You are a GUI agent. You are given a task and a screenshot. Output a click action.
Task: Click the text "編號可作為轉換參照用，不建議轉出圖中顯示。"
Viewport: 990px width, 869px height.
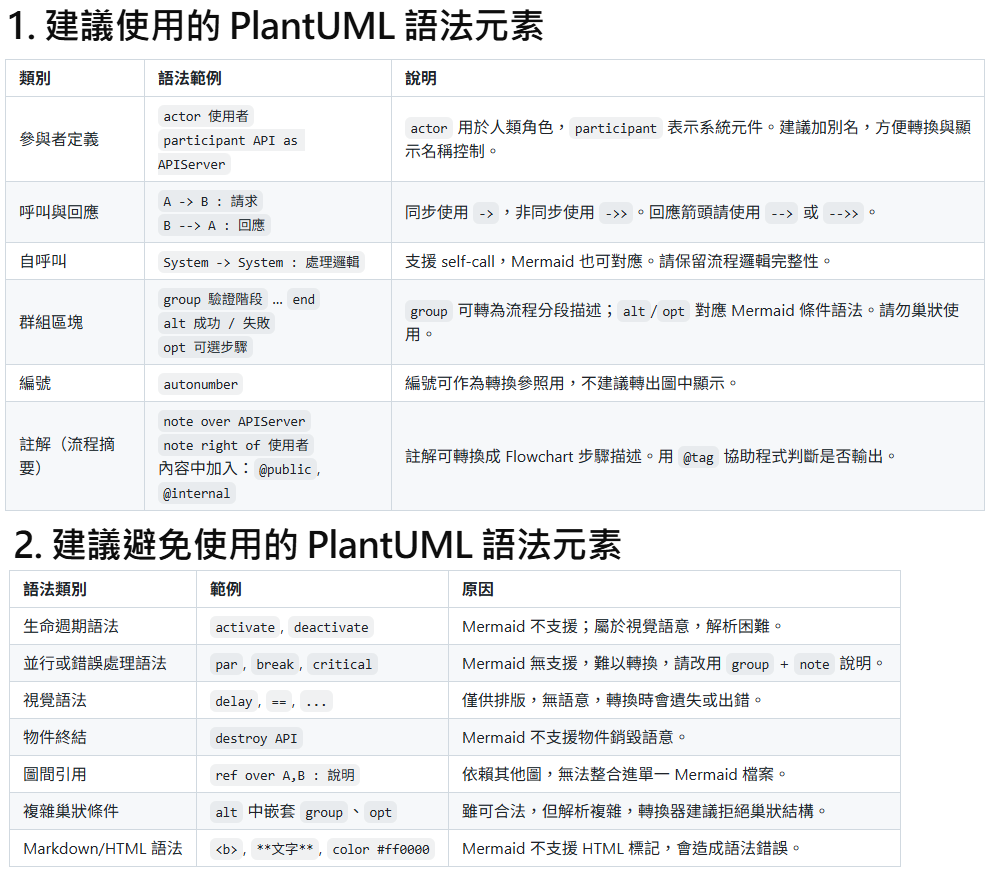(571, 383)
